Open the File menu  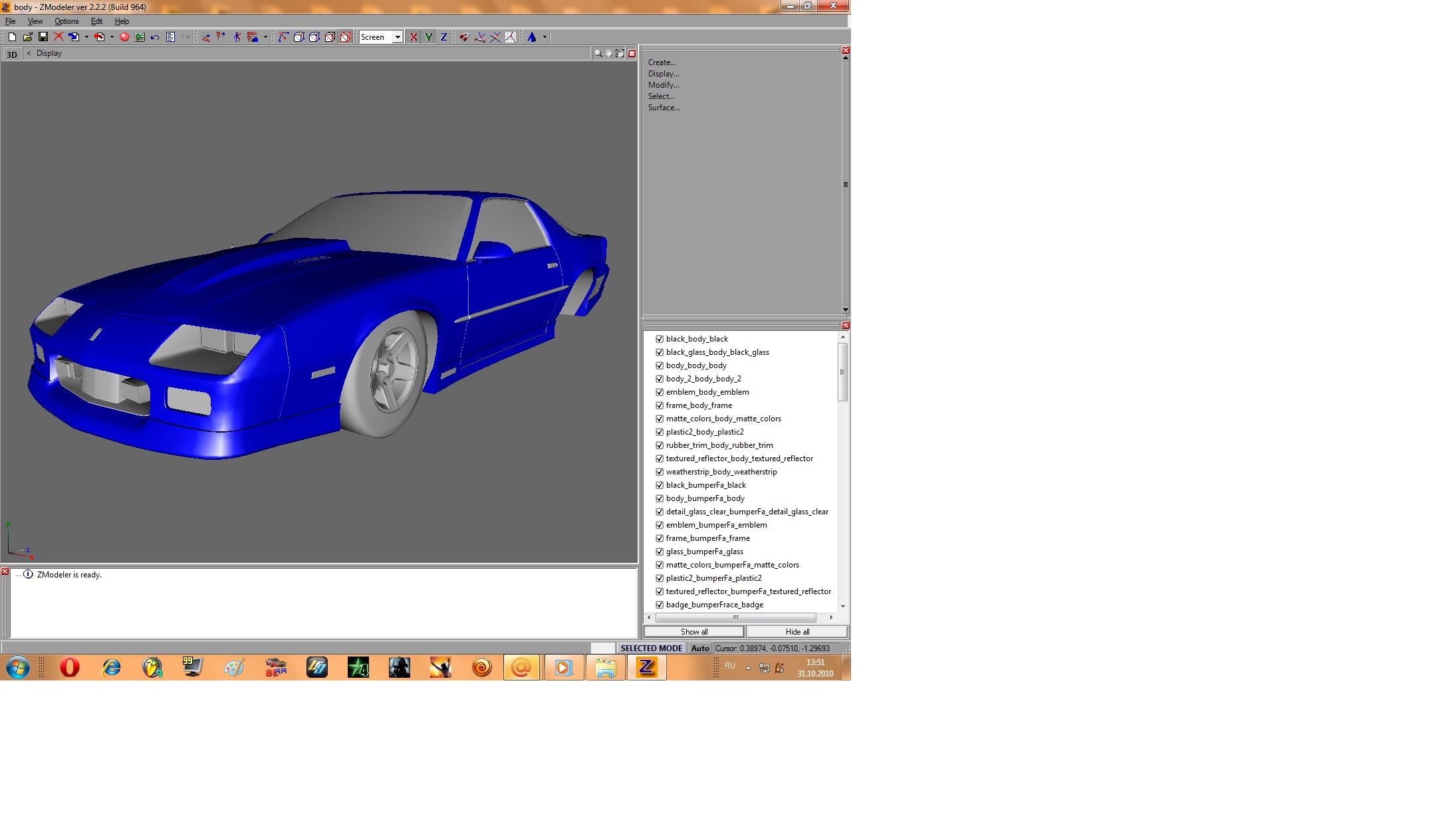pyautogui.click(x=11, y=21)
